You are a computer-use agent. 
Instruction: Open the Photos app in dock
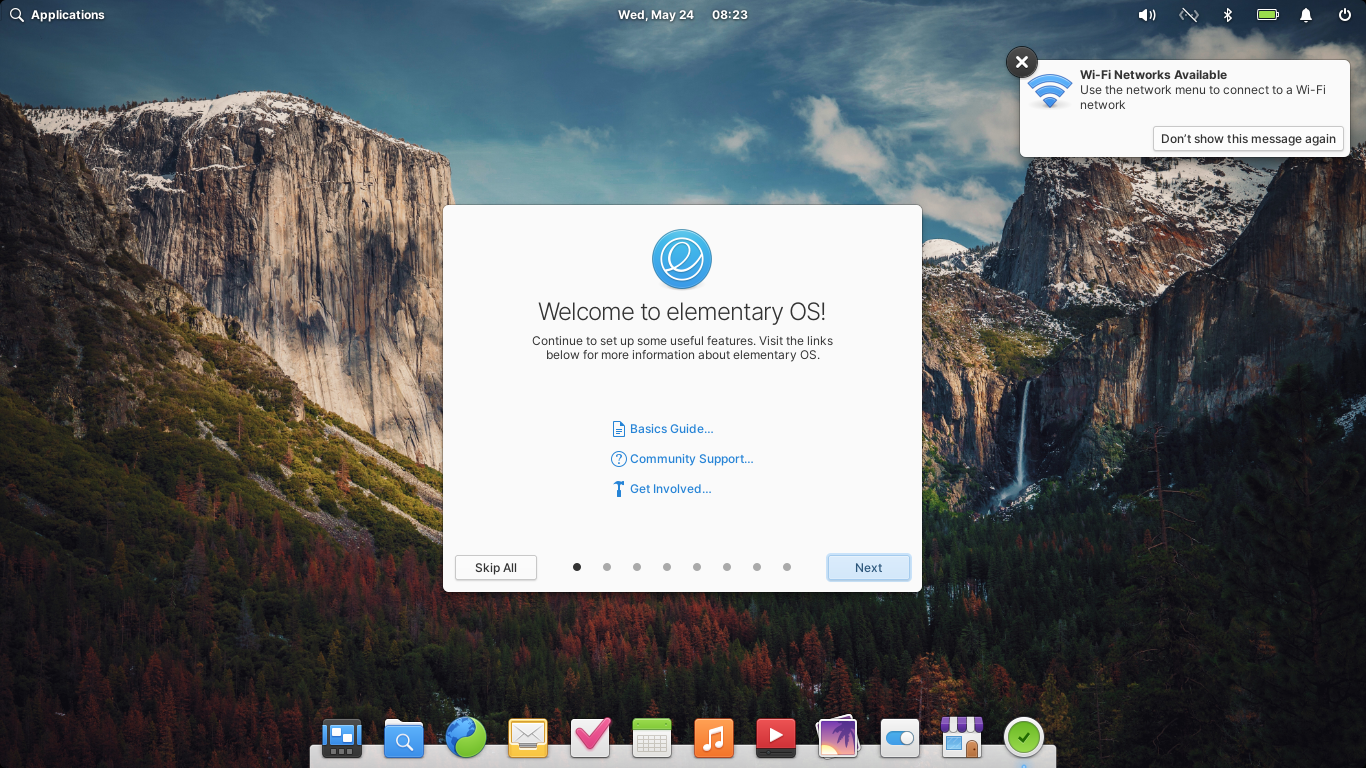pos(838,739)
